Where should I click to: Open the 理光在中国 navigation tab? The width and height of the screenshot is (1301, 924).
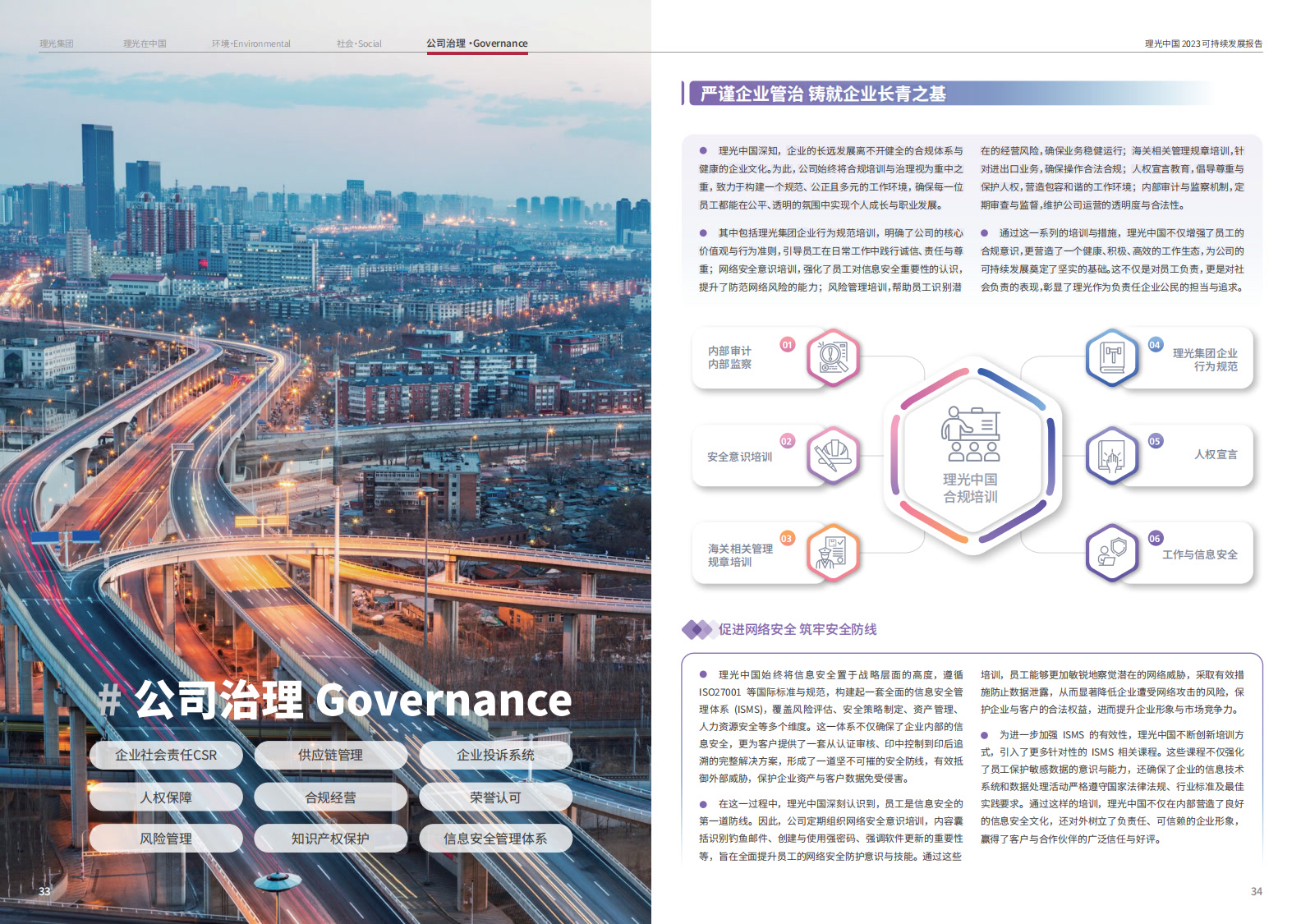(x=145, y=44)
